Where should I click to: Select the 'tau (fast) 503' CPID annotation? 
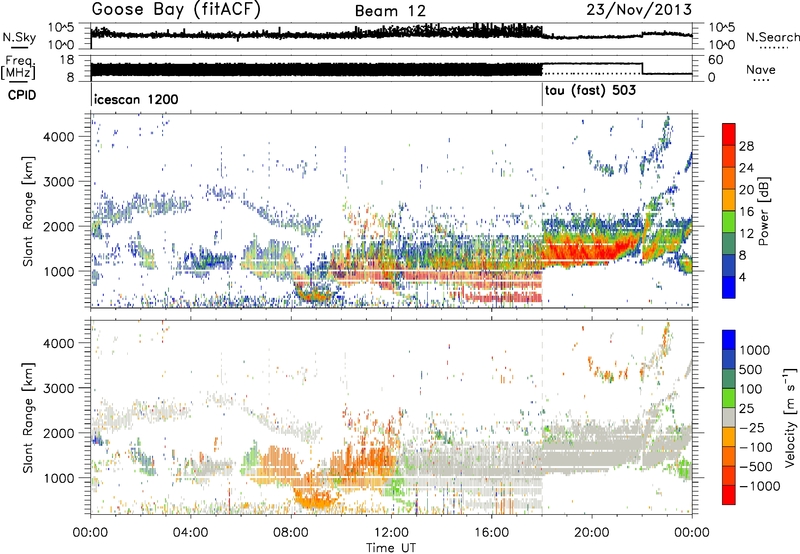590,91
